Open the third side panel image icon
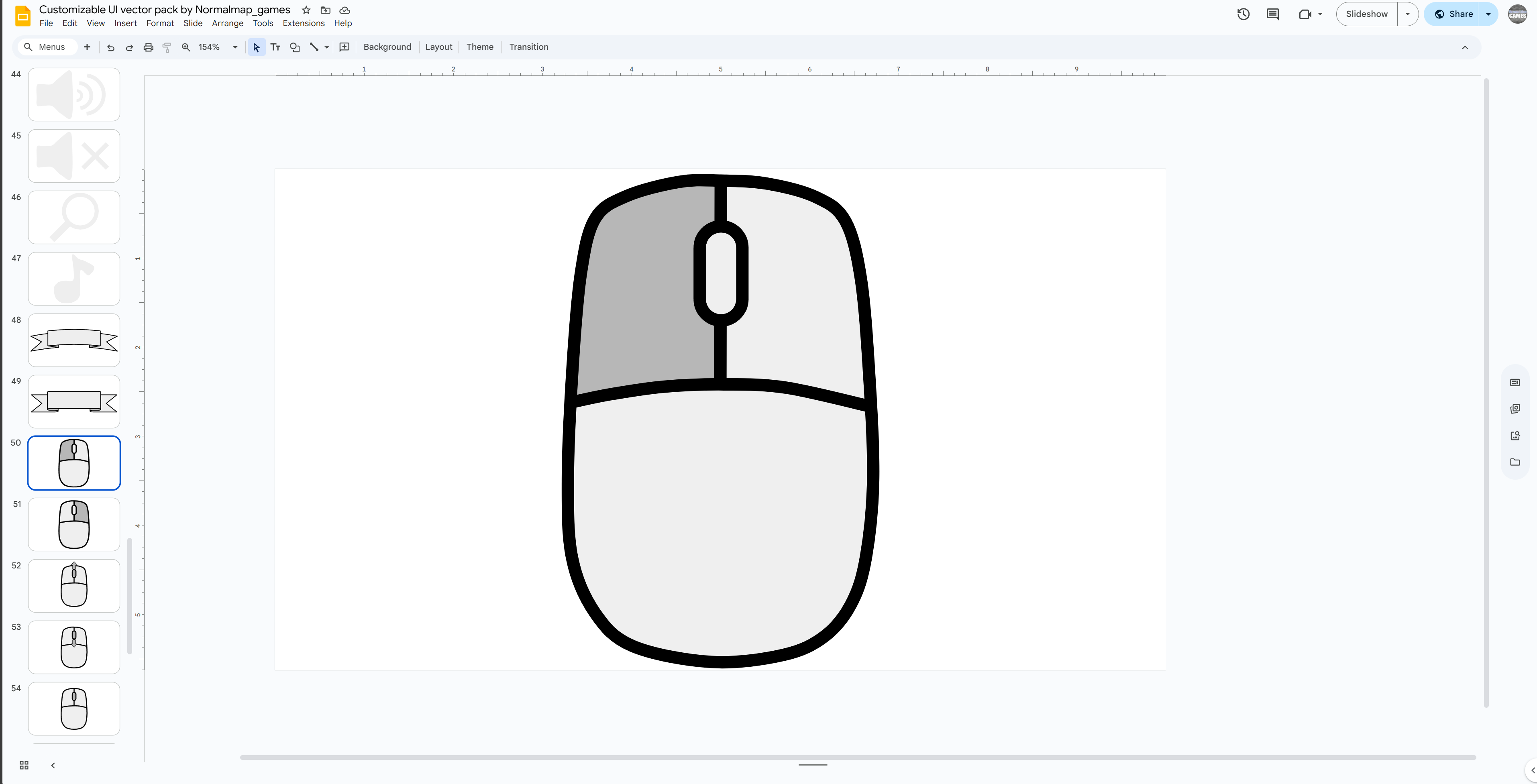 point(1515,436)
